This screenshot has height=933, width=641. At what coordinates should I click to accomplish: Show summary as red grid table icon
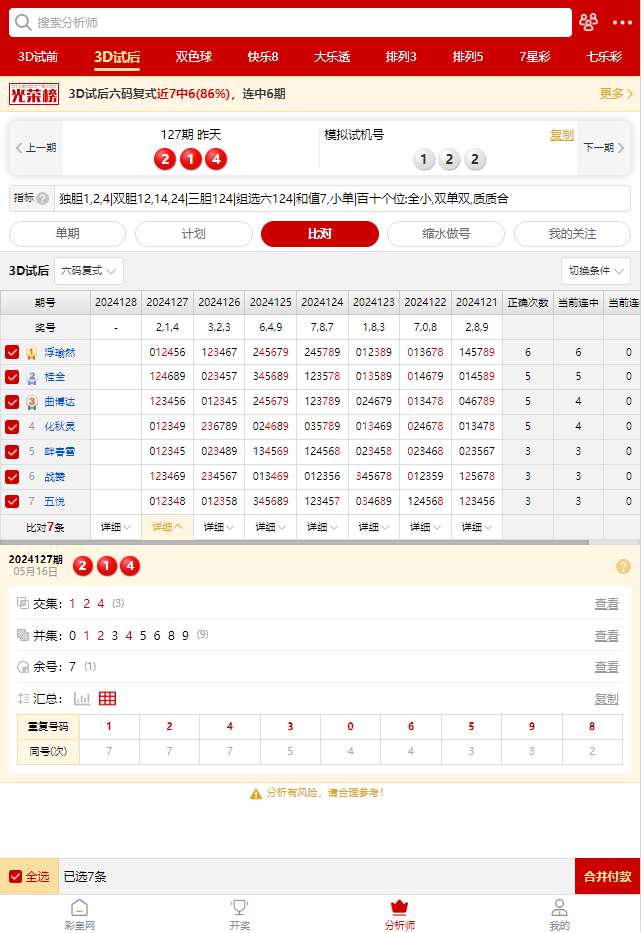point(108,699)
